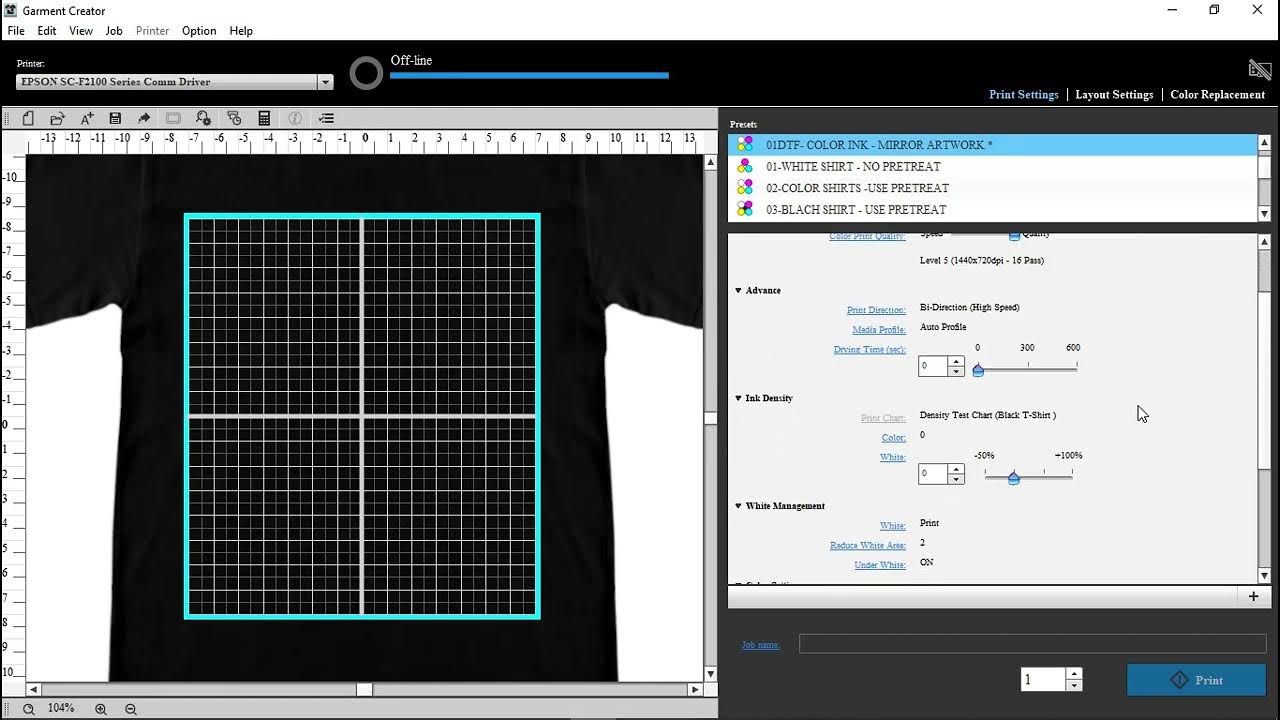Increase the Drying Time spinner value
1280x720 pixels.
pyautogui.click(x=956, y=361)
